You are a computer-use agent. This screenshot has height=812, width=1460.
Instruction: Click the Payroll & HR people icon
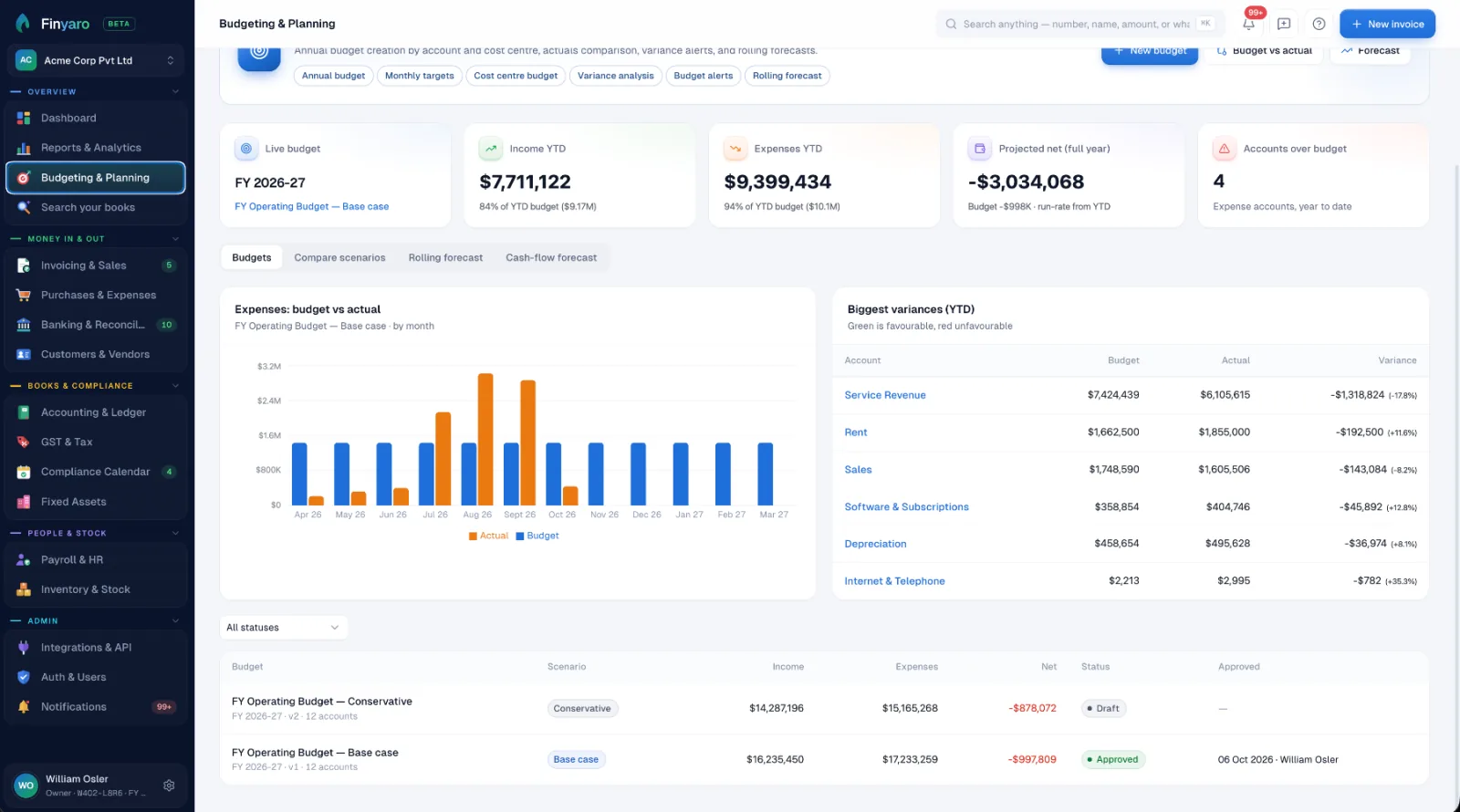point(24,560)
